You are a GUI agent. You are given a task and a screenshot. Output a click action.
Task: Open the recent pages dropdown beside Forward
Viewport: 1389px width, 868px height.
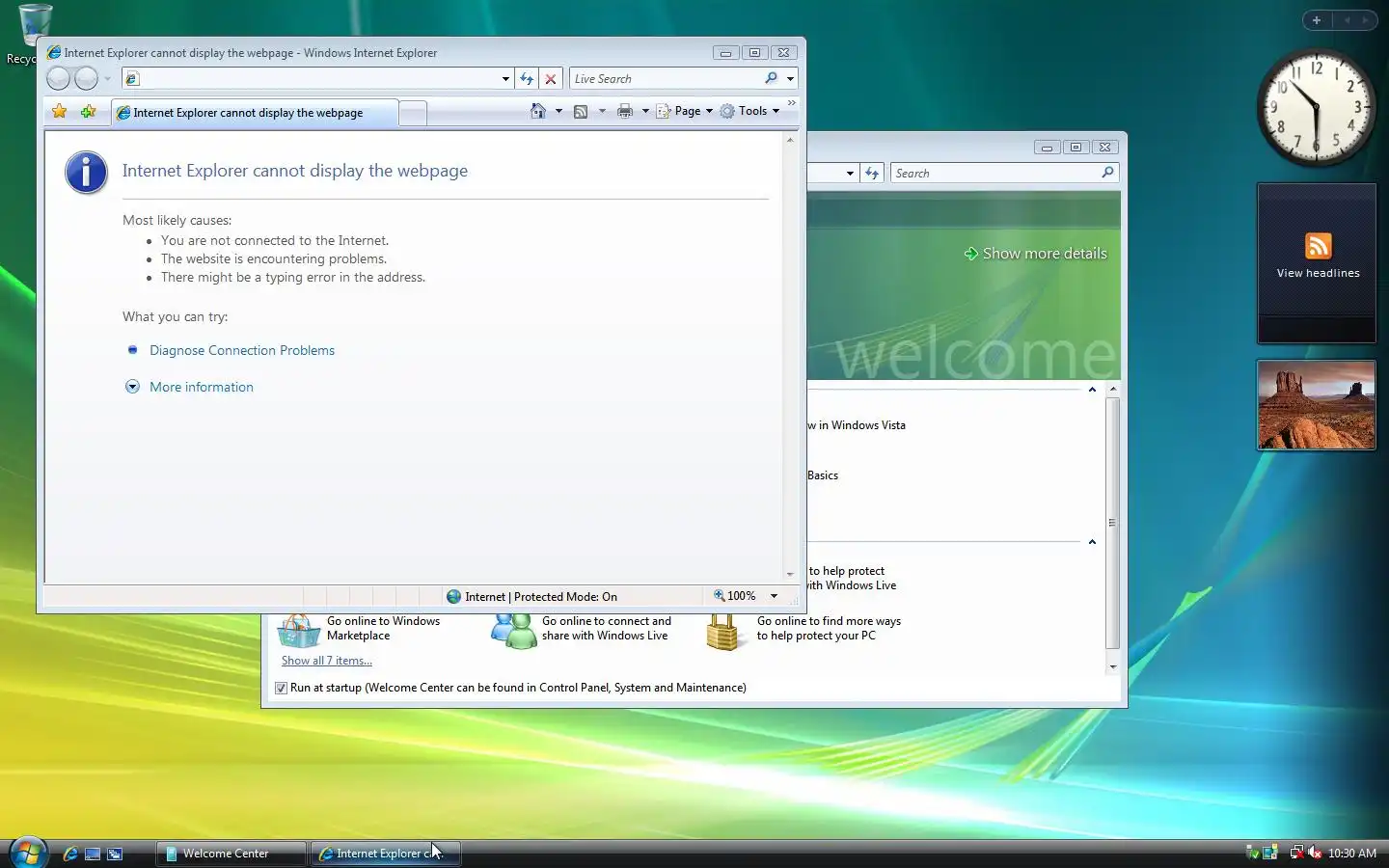coord(107,79)
